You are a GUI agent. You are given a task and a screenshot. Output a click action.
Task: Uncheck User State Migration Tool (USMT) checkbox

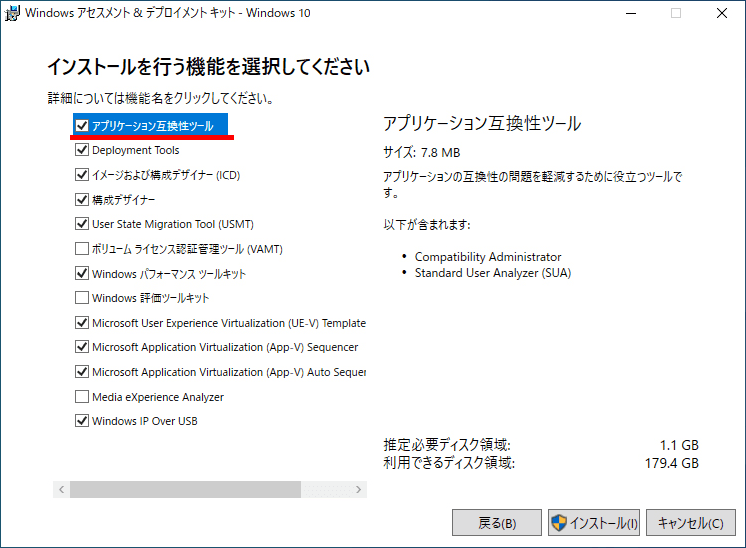[x=82, y=224]
